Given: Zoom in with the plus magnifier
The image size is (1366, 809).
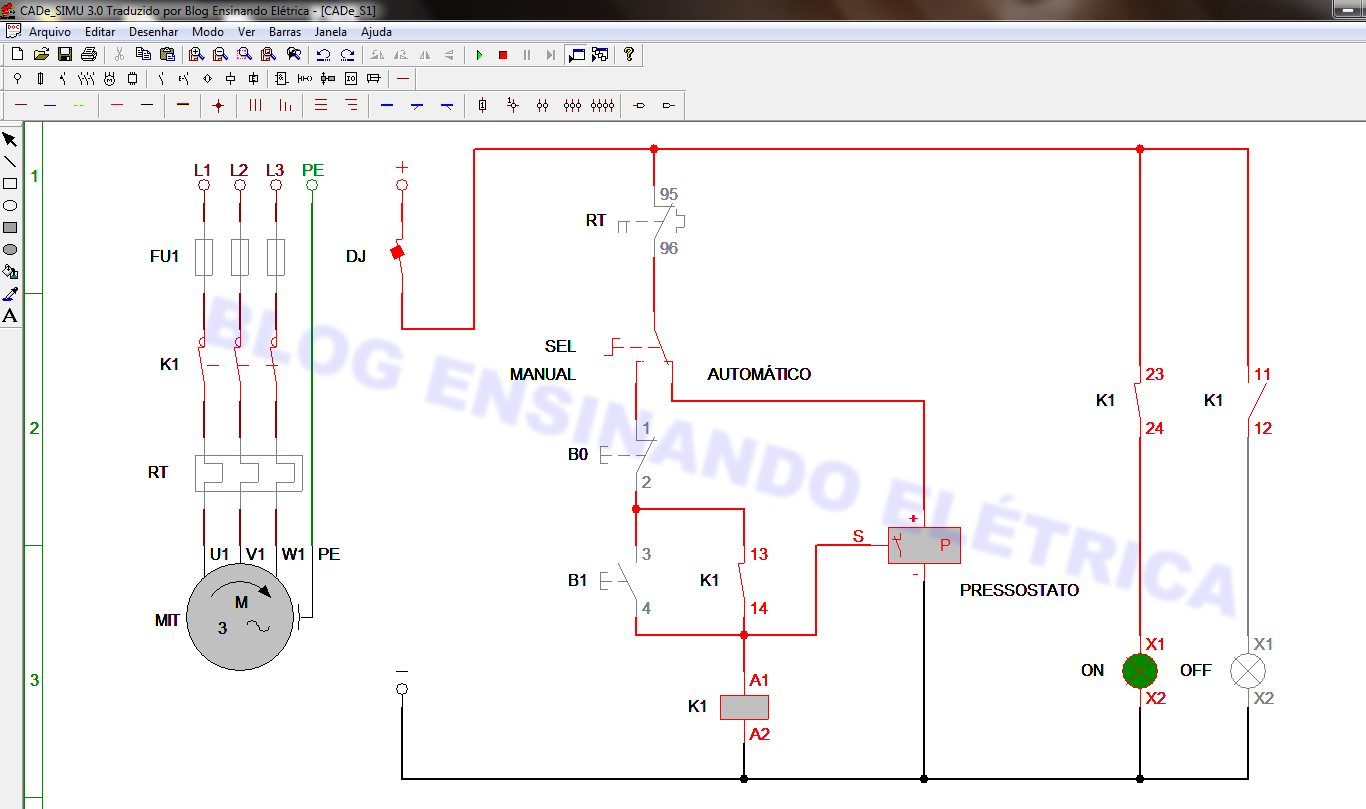Looking at the screenshot, I should [x=197, y=54].
